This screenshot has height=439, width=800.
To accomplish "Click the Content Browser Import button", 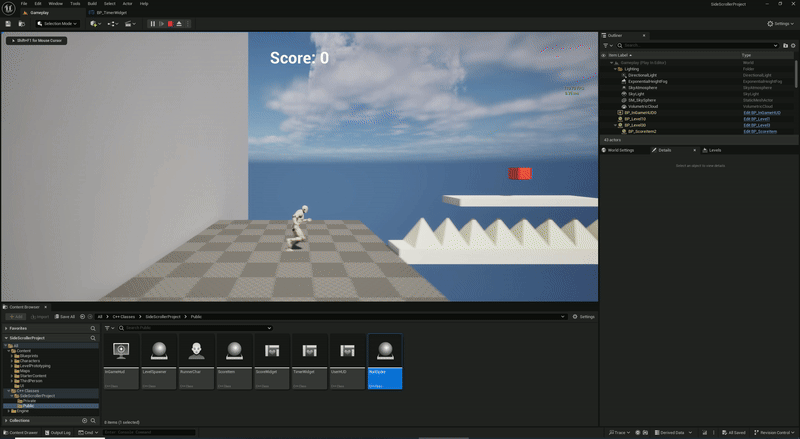I will 40,316.
